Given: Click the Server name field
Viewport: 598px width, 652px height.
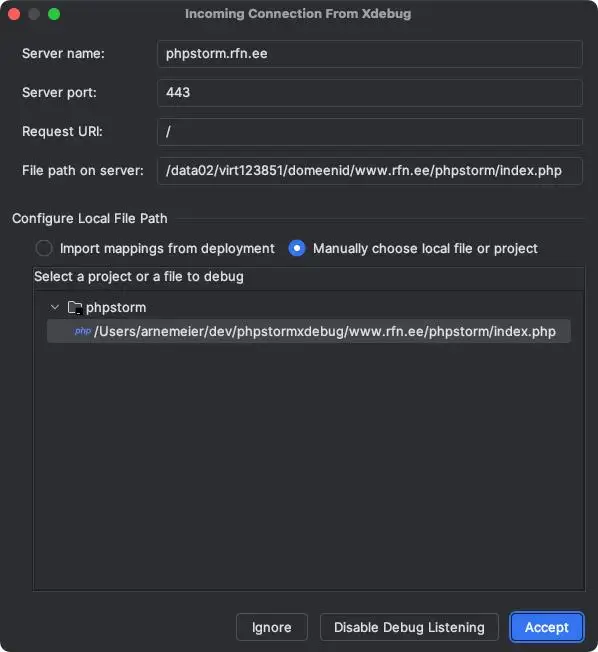Looking at the screenshot, I should click(370, 54).
